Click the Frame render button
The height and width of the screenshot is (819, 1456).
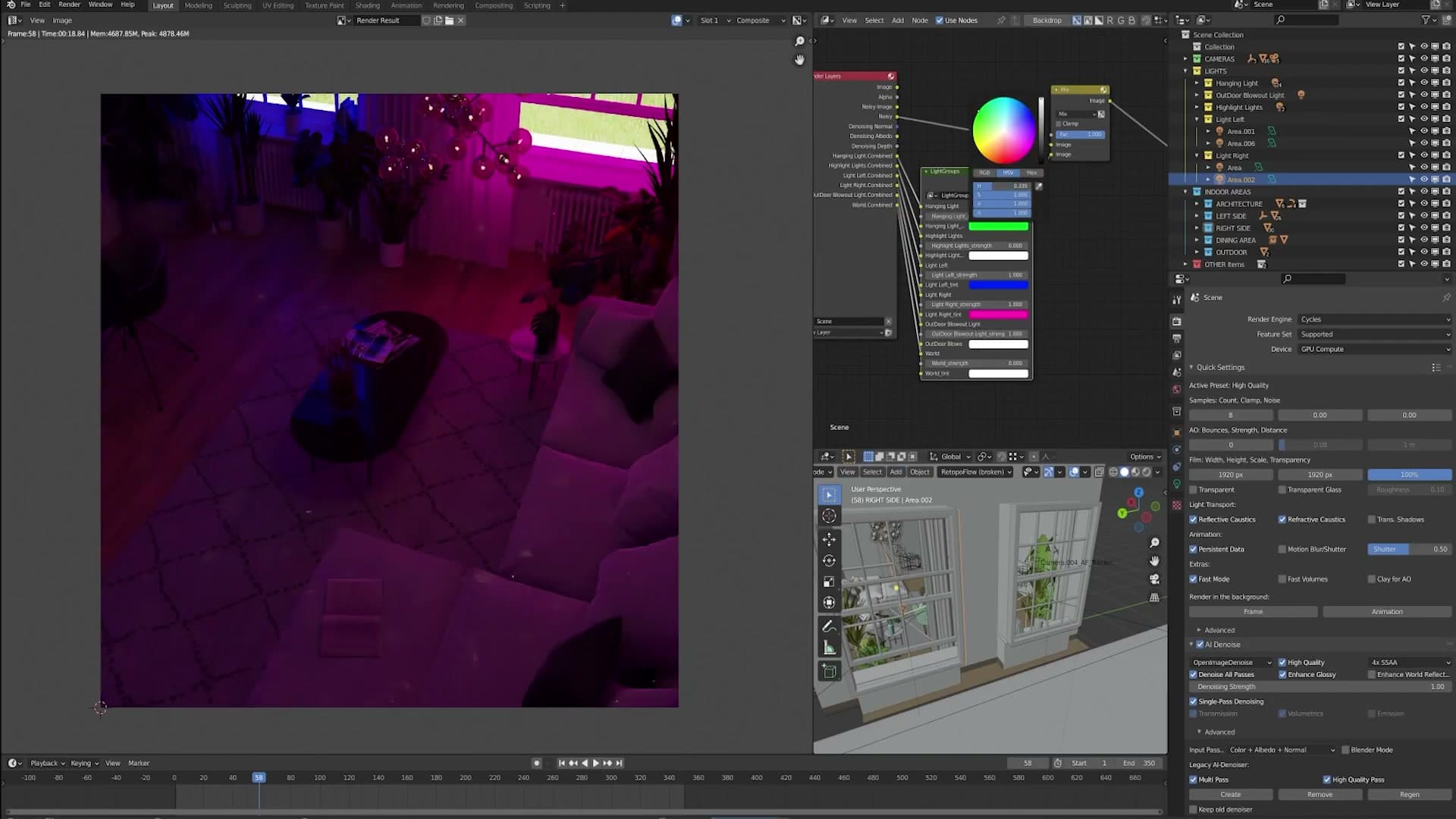(x=1253, y=612)
